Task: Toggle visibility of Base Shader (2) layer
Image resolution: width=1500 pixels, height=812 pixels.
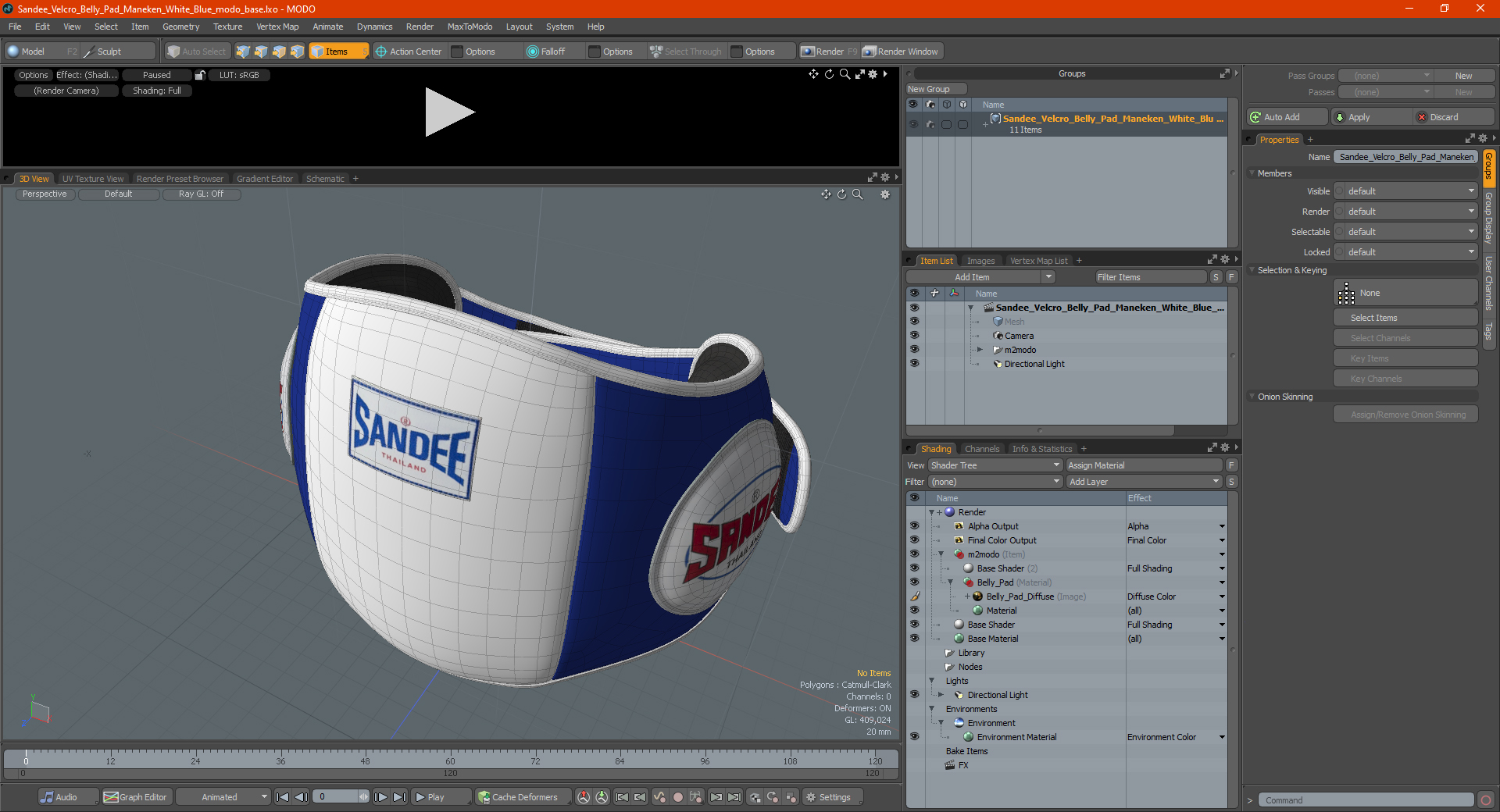Action: [x=914, y=568]
